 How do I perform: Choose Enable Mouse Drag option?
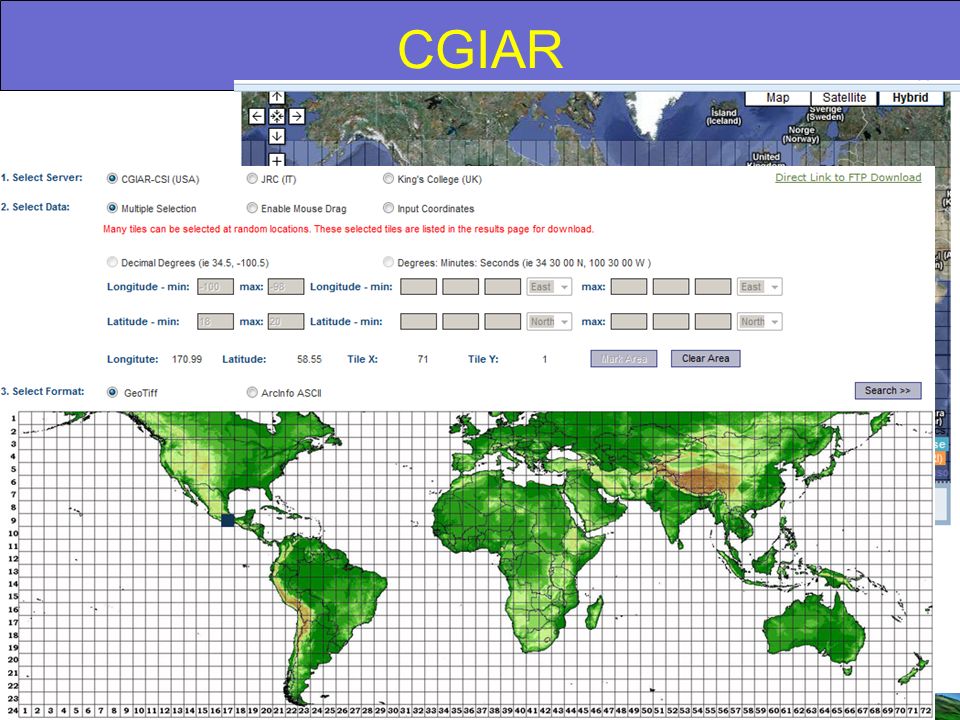click(252, 208)
